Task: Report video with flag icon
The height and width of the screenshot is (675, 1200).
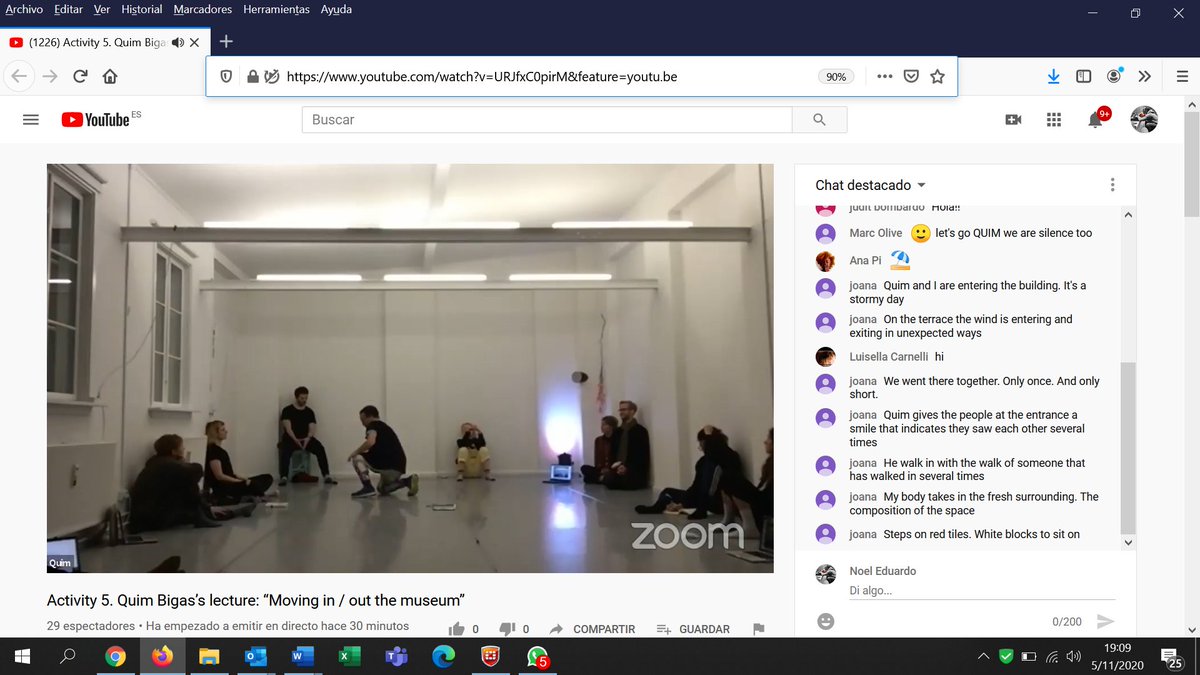Action: [x=758, y=629]
